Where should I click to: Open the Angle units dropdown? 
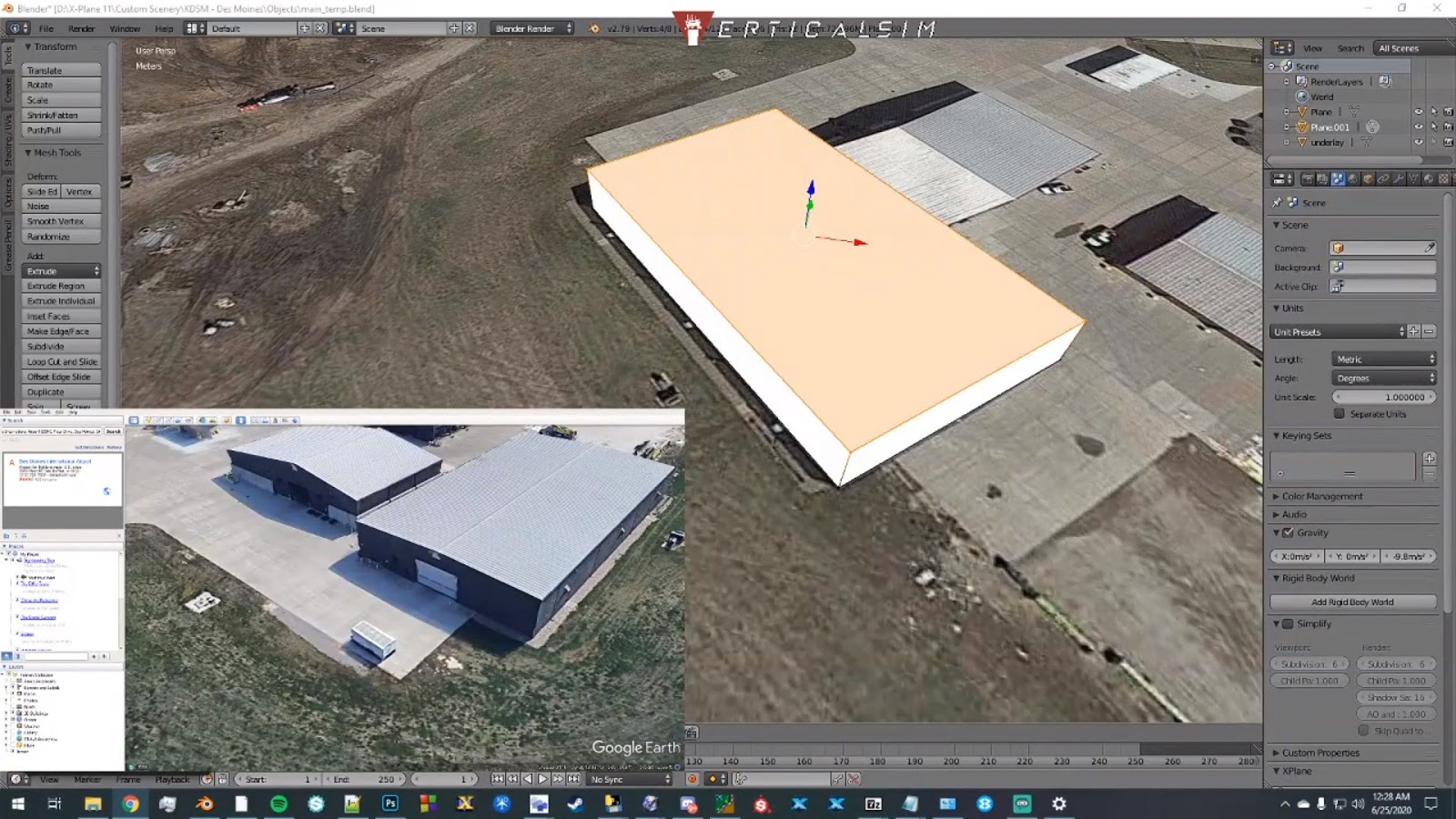1384,379
